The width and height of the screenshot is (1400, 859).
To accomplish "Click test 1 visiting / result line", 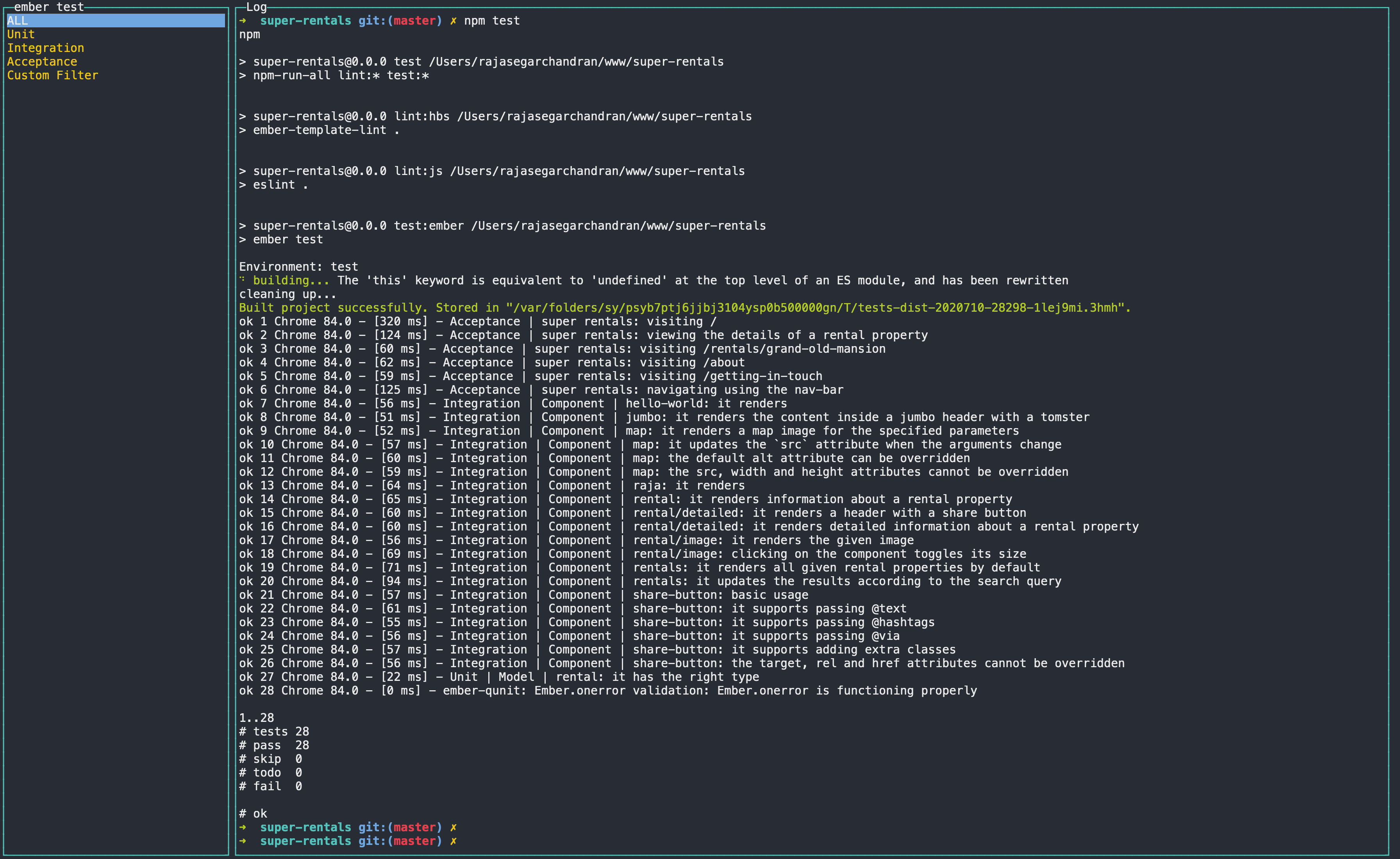I will pos(477,321).
